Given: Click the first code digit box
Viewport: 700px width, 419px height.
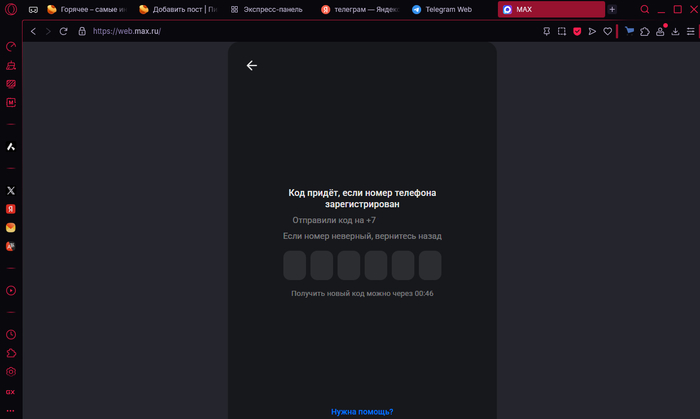Looking at the screenshot, I should click(x=295, y=265).
